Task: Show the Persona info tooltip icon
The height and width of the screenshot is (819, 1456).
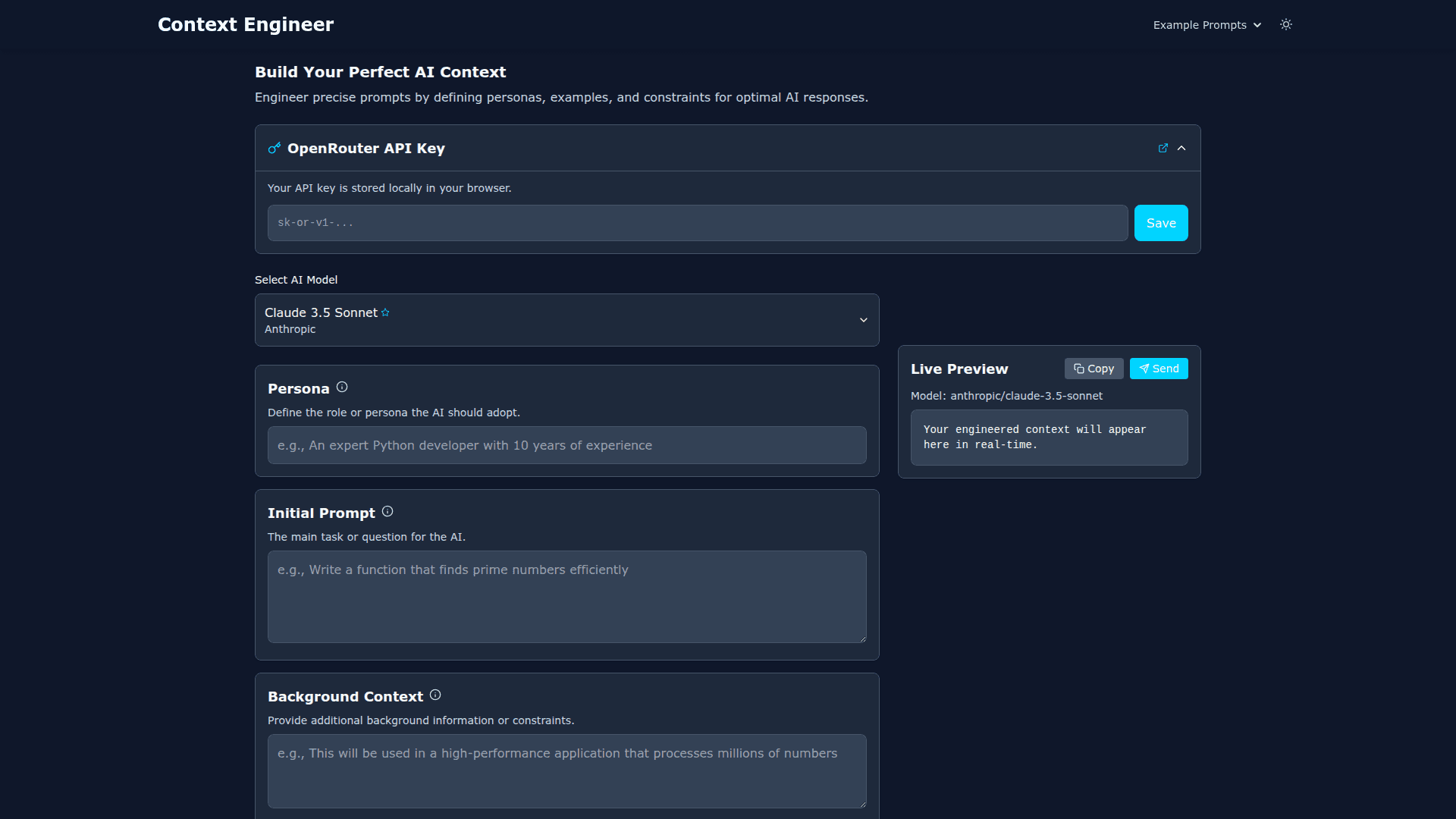Action: (x=342, y=388)
